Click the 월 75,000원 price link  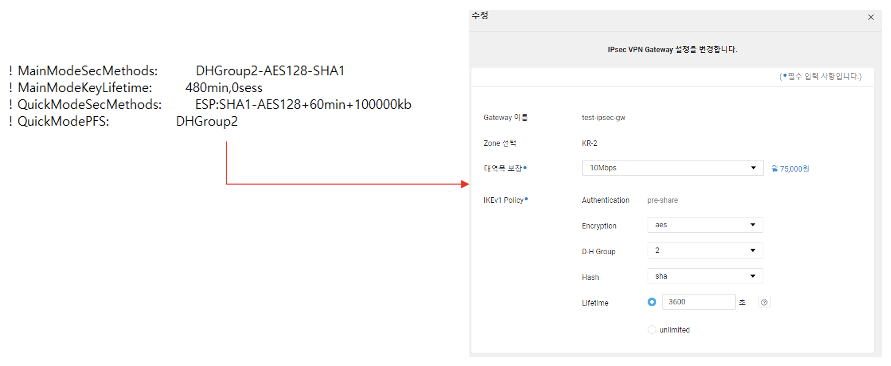point(789,169)
